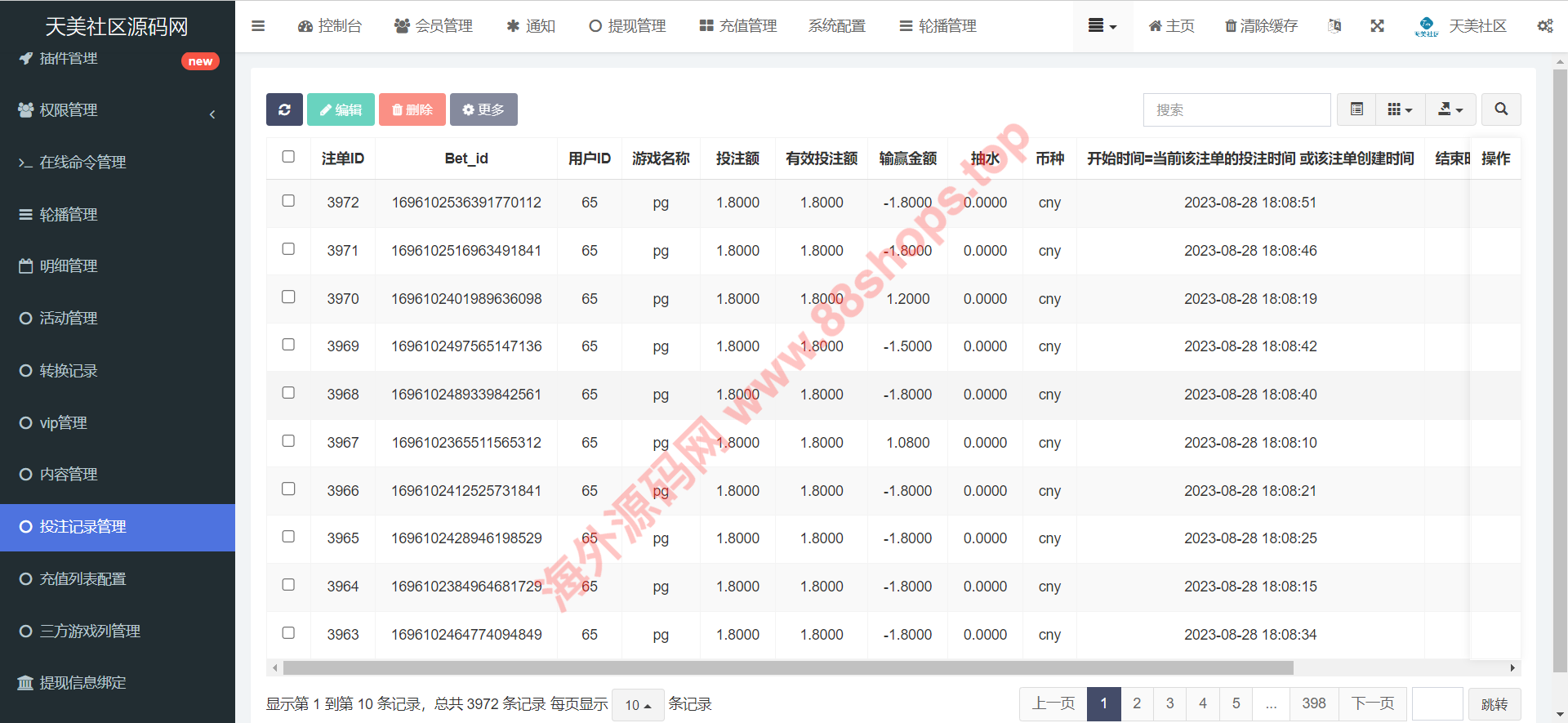Click the 清除缓存 trash icon
This screenshot has height=723, width=1568.
(1230, 26)
